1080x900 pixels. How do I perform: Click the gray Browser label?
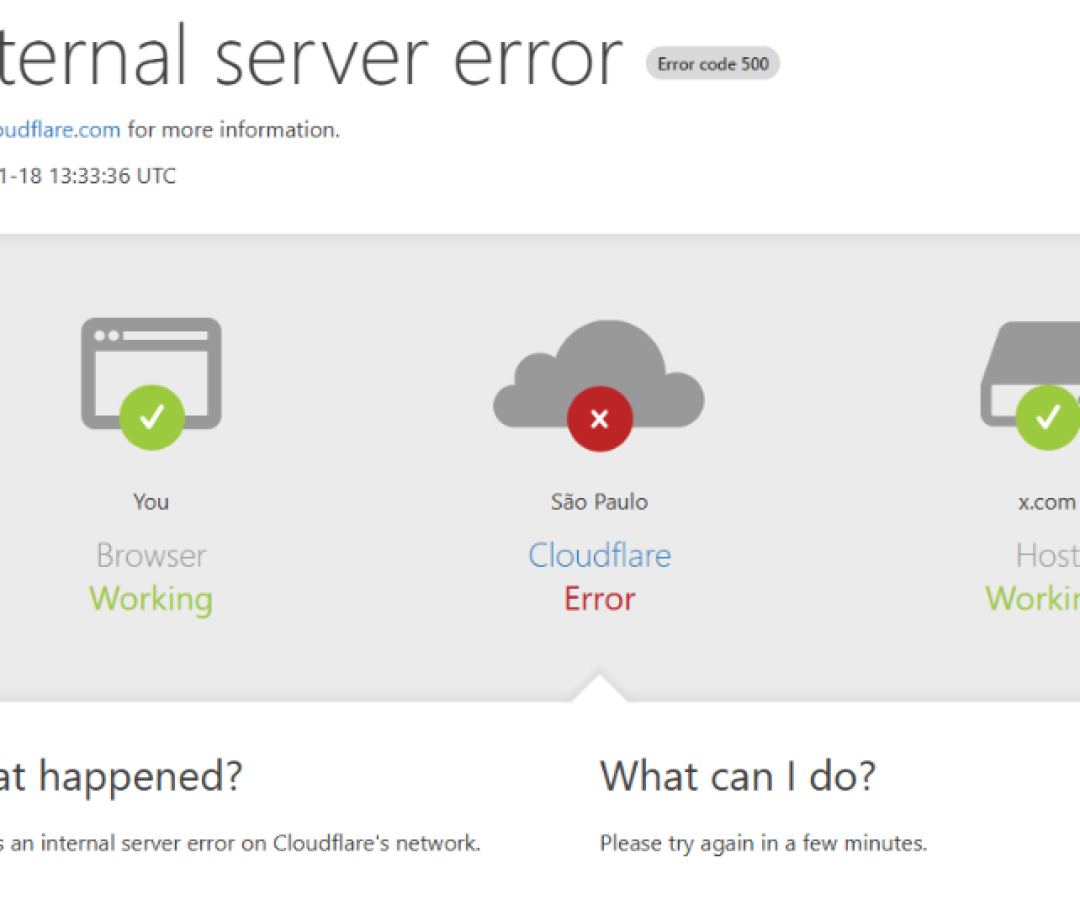click(151, 555)
